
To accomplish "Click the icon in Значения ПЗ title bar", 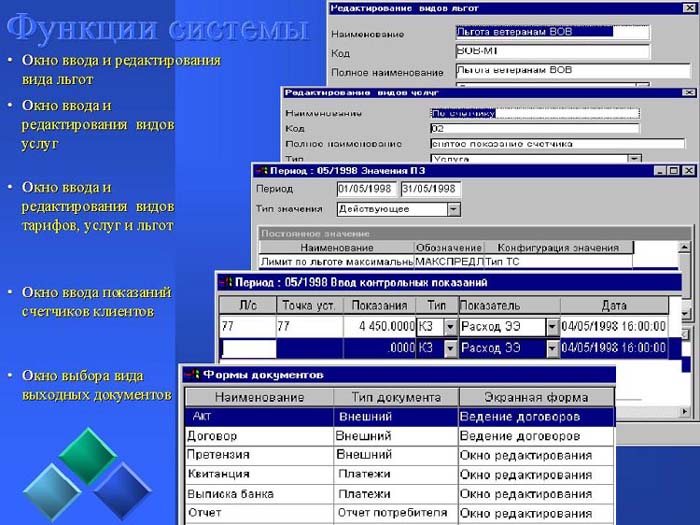I will 261,171.
